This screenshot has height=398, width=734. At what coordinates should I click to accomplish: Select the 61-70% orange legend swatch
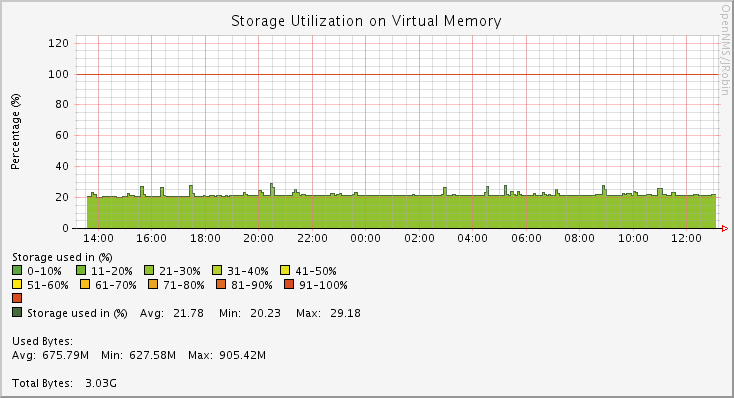coord(85,284)
